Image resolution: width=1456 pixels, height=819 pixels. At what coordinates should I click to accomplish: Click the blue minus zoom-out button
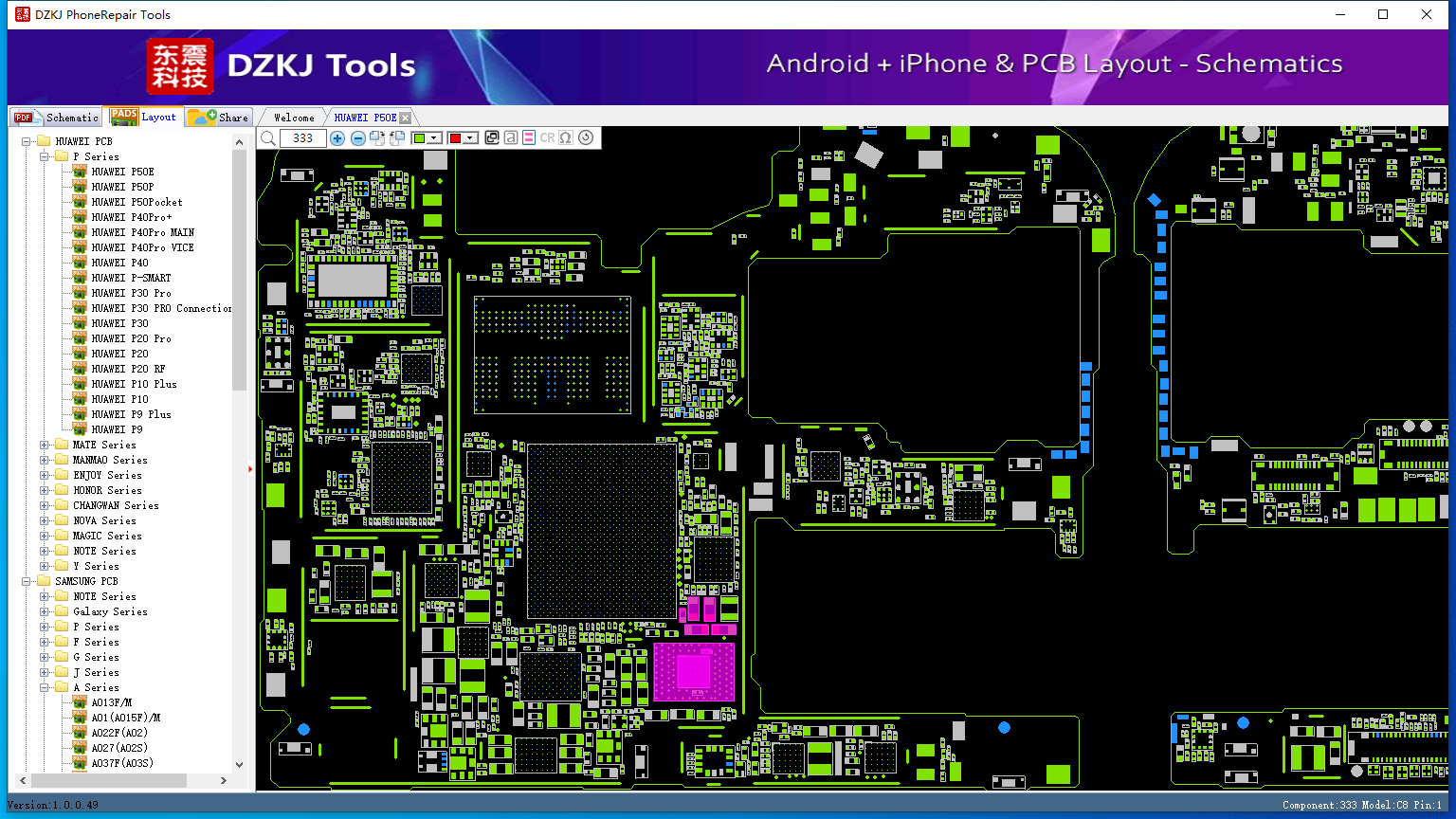pos(357,138)
